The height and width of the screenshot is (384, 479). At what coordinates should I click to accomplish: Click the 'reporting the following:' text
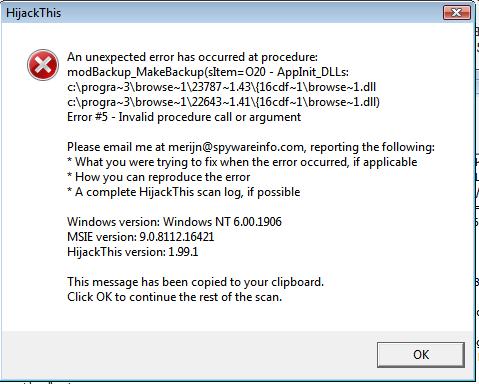click(372, 147)
